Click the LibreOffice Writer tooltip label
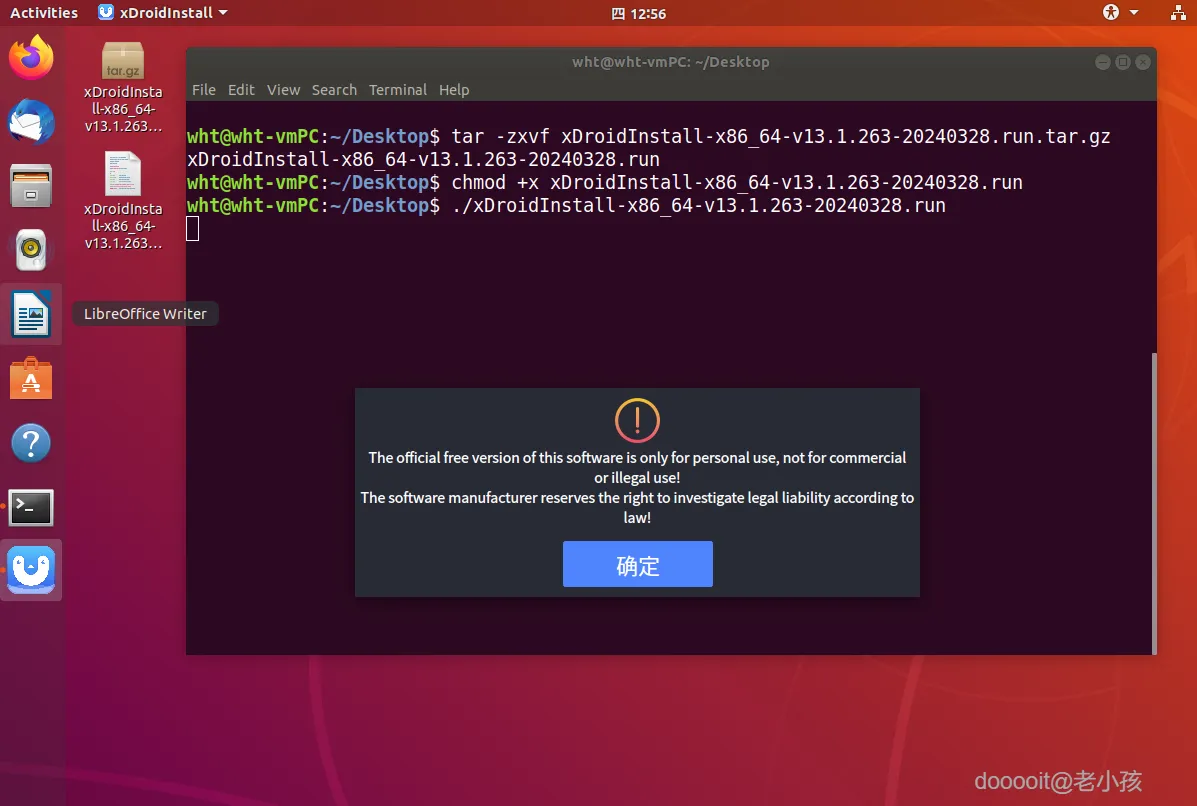This screenshot has height=806, width=1197. coord(145,314)
